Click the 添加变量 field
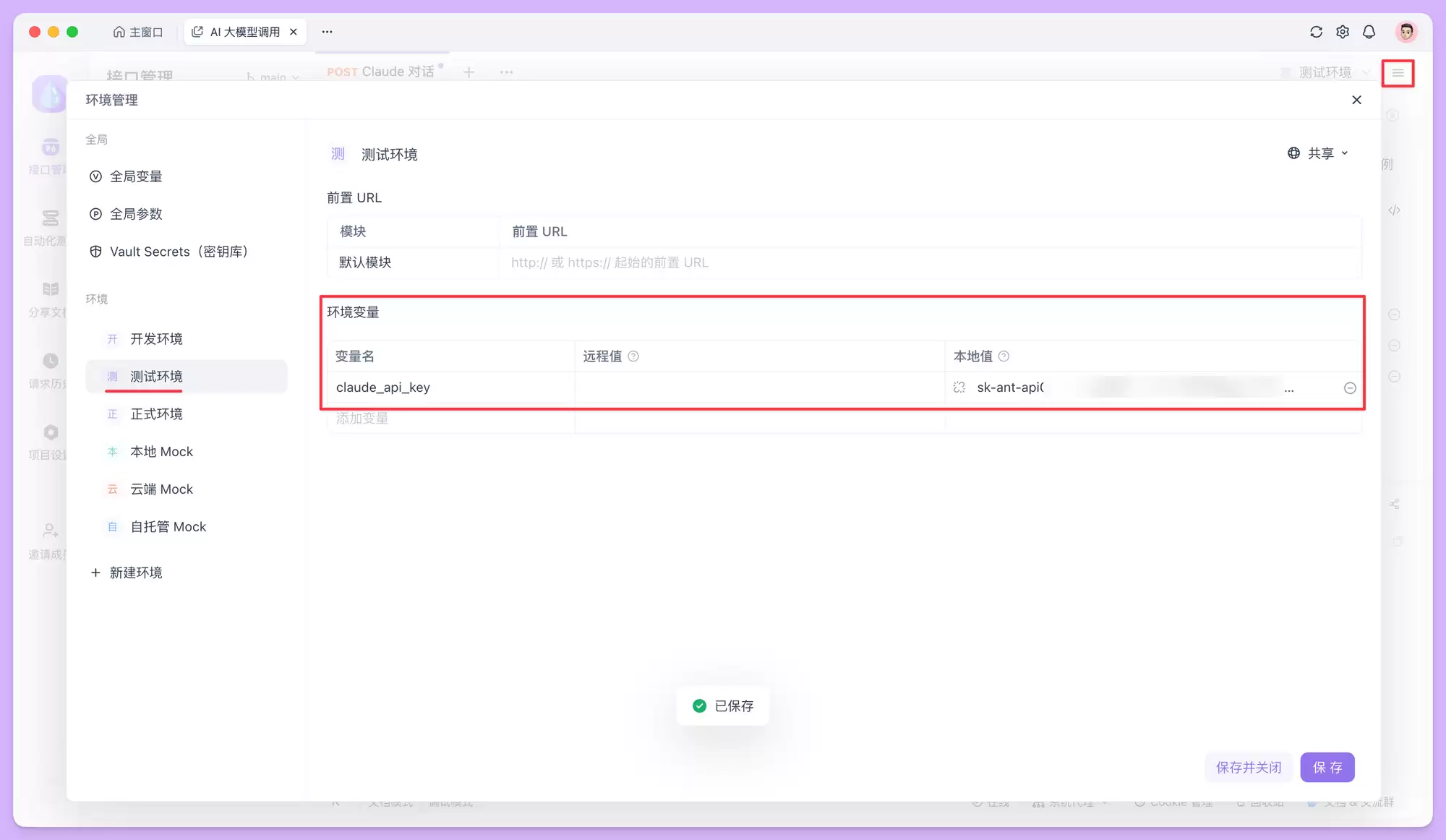Image resolution: width=1446 pixels, height=840 pixels. (x=451, y=419)
